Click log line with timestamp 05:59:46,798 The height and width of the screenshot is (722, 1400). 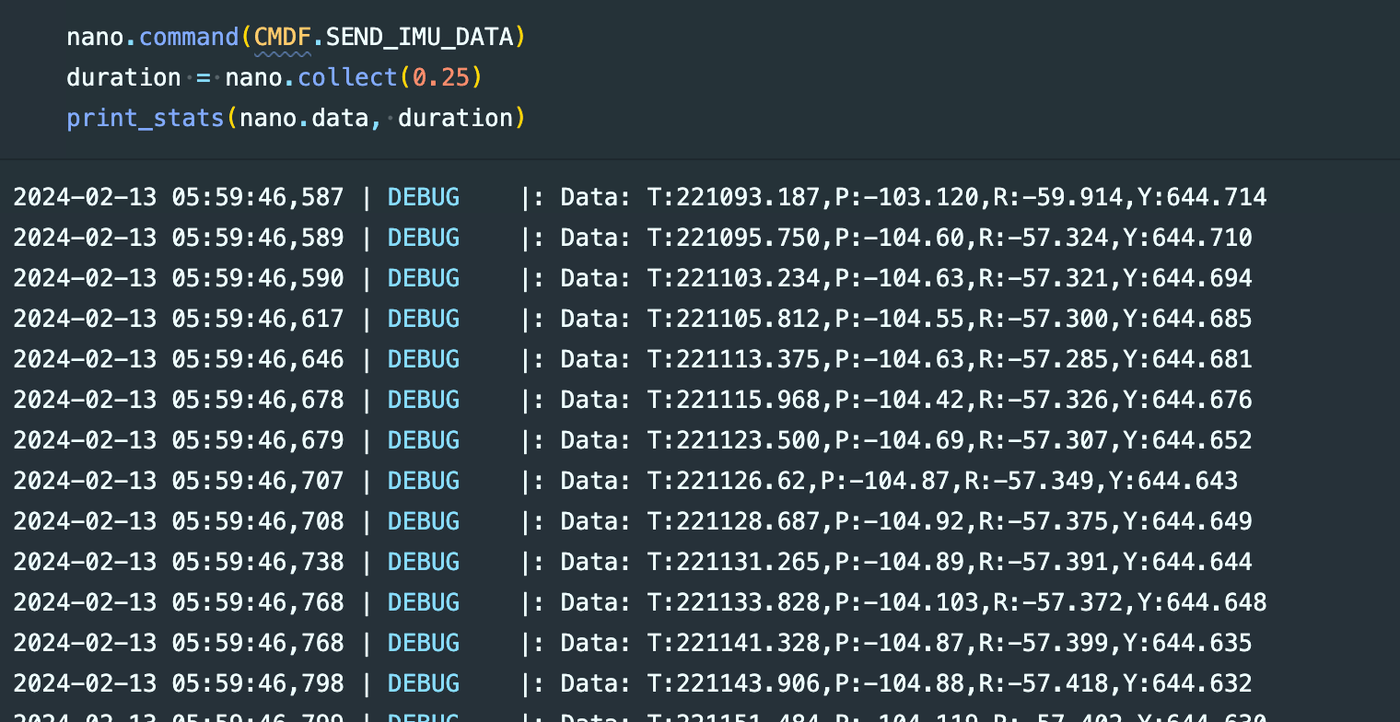coord(633,683)
